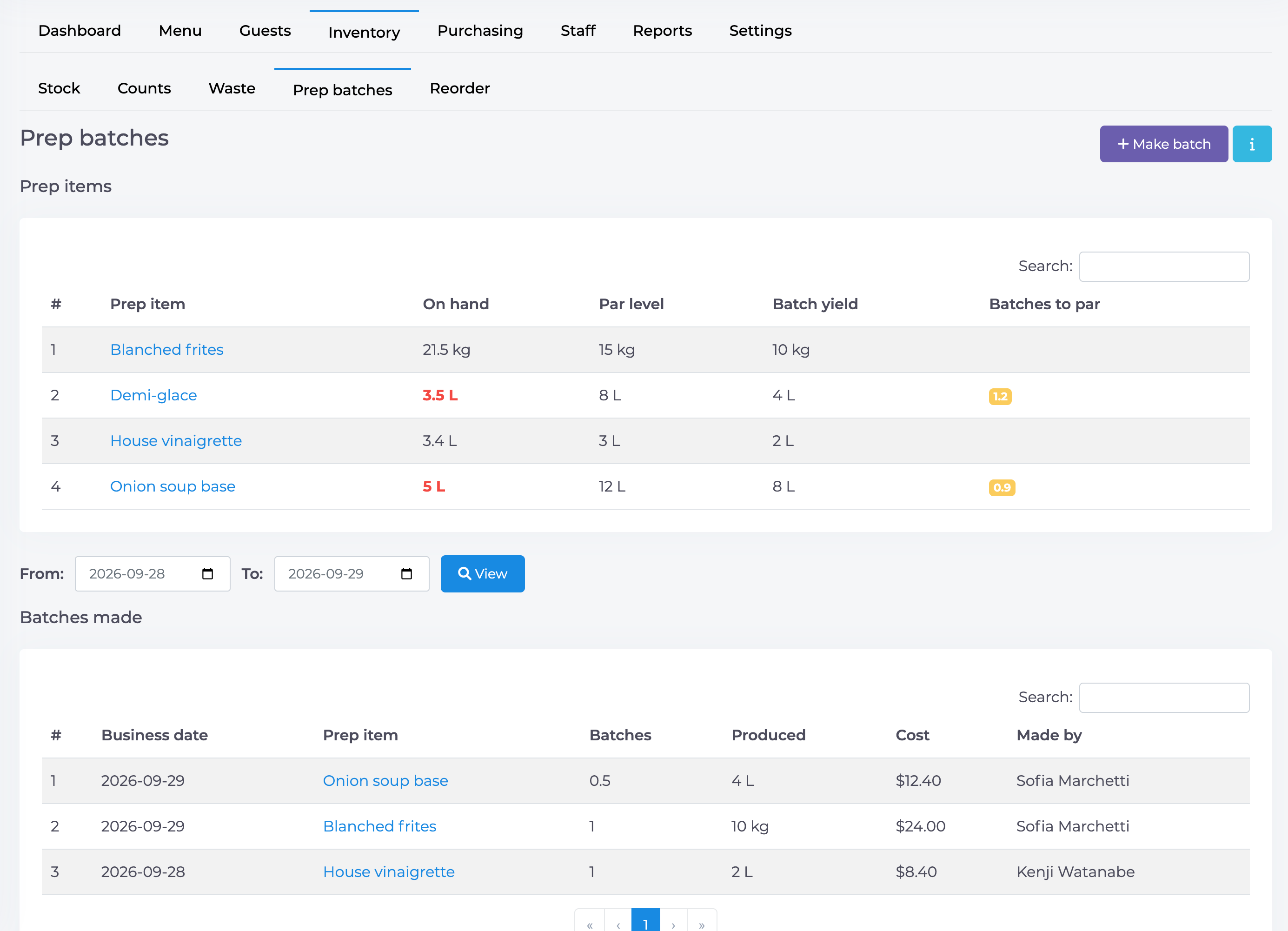Open the From date calendar picker icon
The height and width of the screenshot is (931, 1288).
208,574
